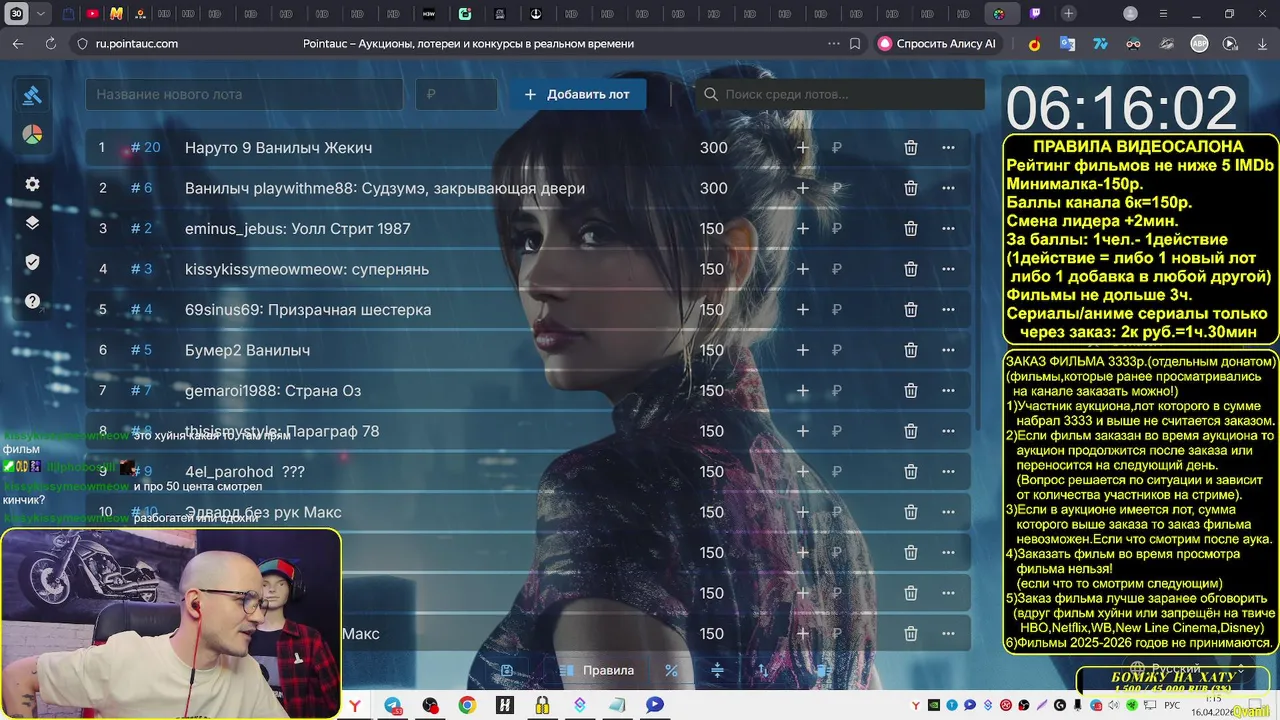This screenshot has width=1280, height=720.
Task: Delete the Судзумэ, закрывающая двери lot
Action: click(x=911, y=188)
